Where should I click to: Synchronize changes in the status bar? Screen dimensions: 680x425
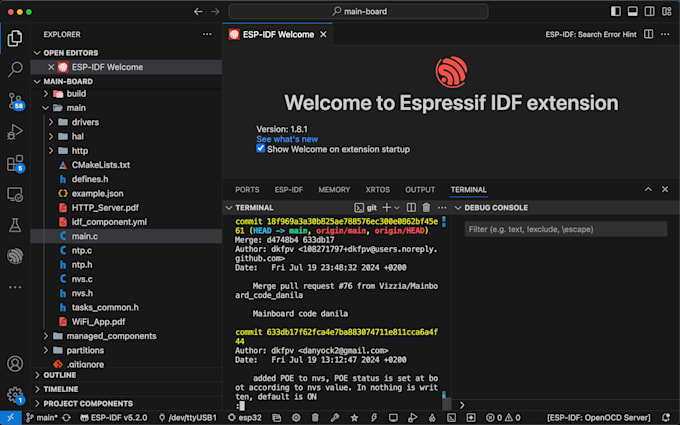point(66,418)
